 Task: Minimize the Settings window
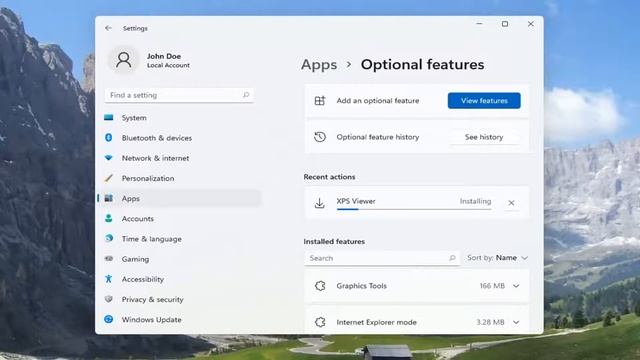pyautogui.click(x=480, y=24)
